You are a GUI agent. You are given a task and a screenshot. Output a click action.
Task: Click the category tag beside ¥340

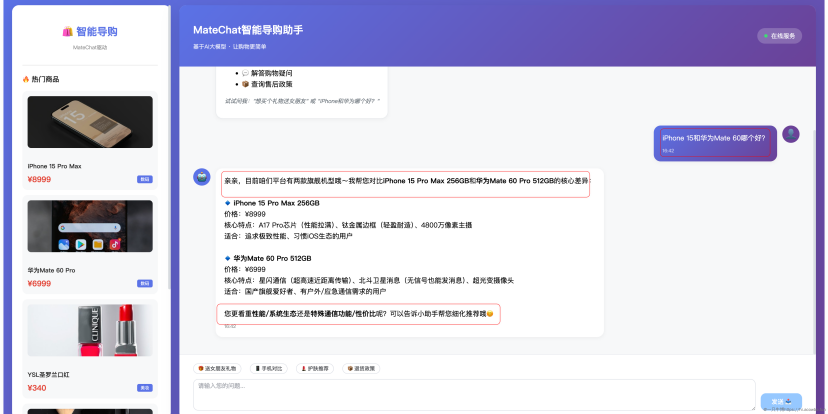pos(145,388)
